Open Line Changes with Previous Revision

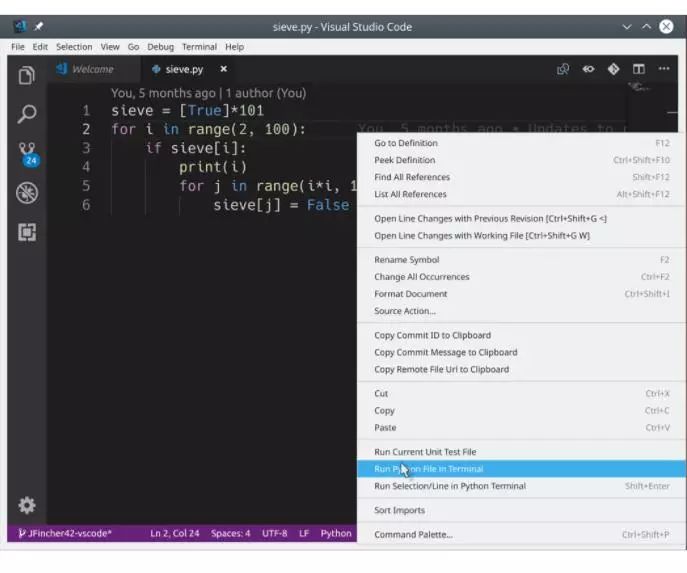(x=521, y=219)
